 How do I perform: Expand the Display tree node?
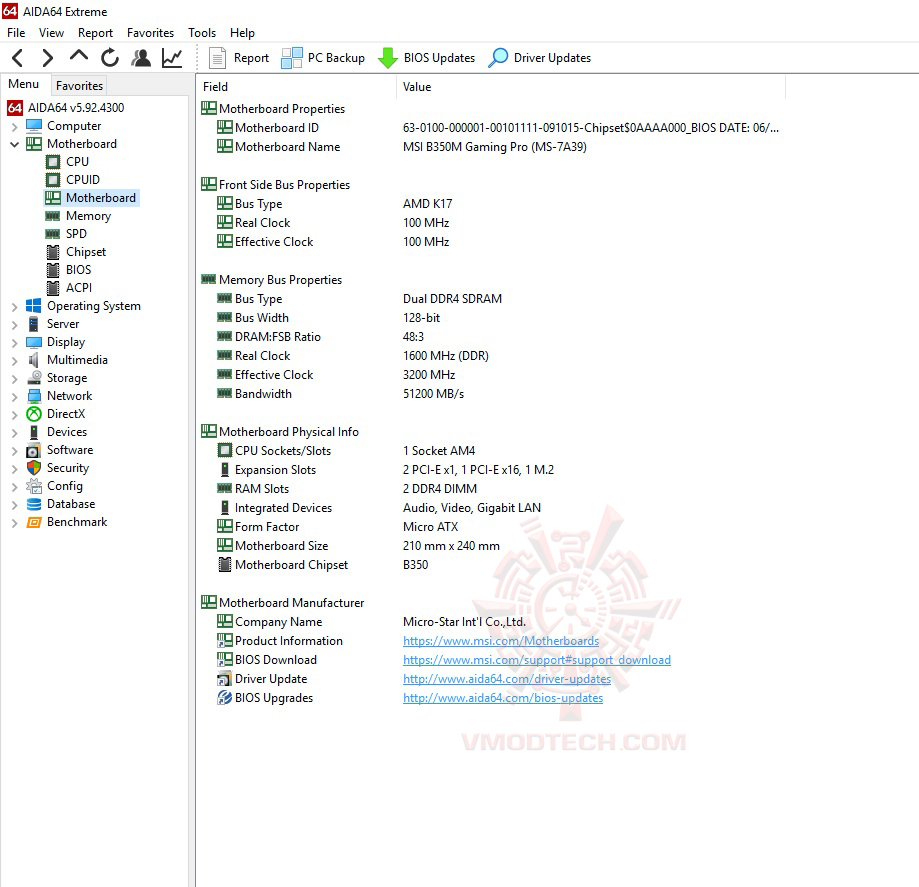[x=15, y=343]
